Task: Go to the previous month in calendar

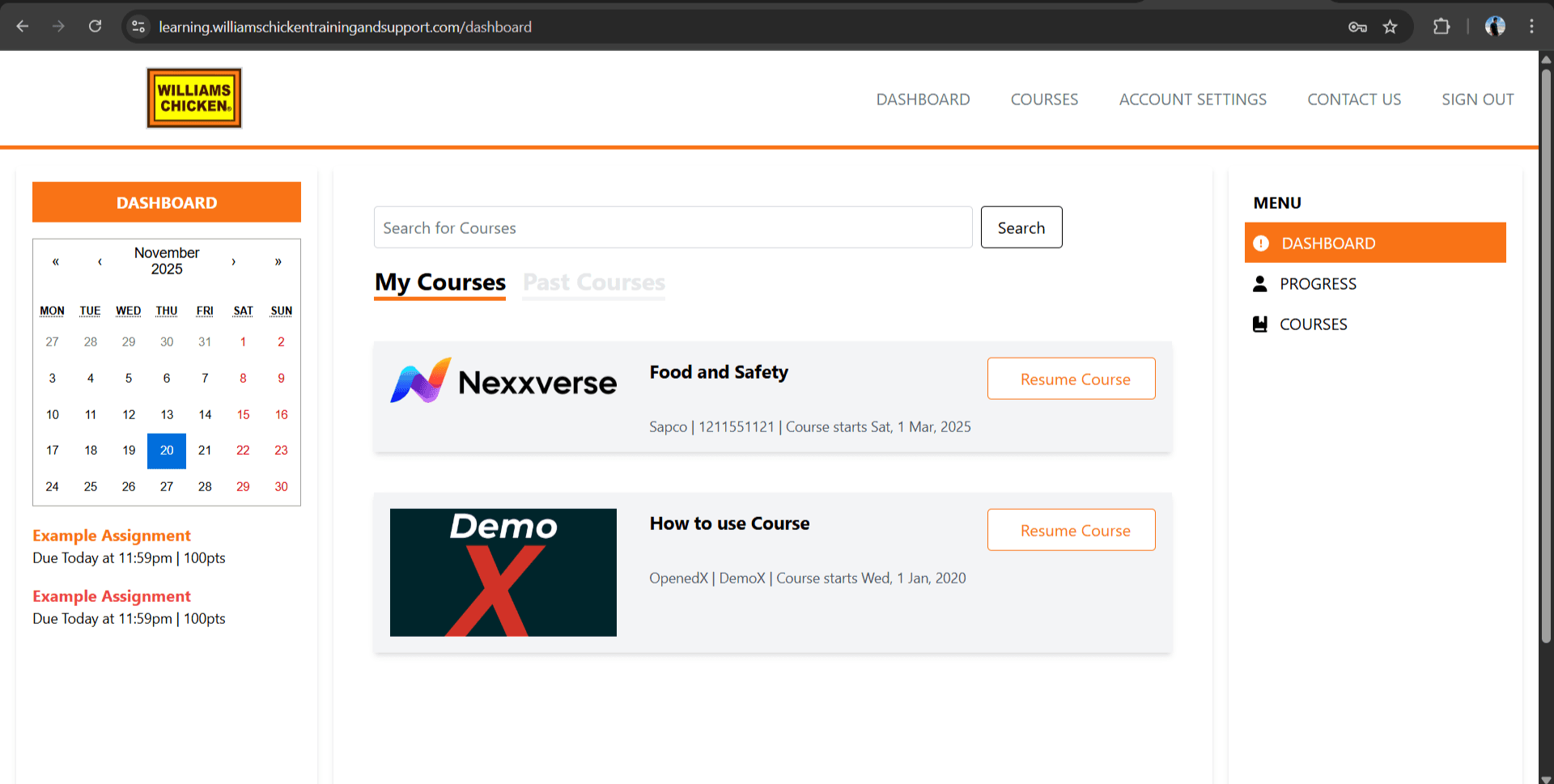Action: click(100, 261)
